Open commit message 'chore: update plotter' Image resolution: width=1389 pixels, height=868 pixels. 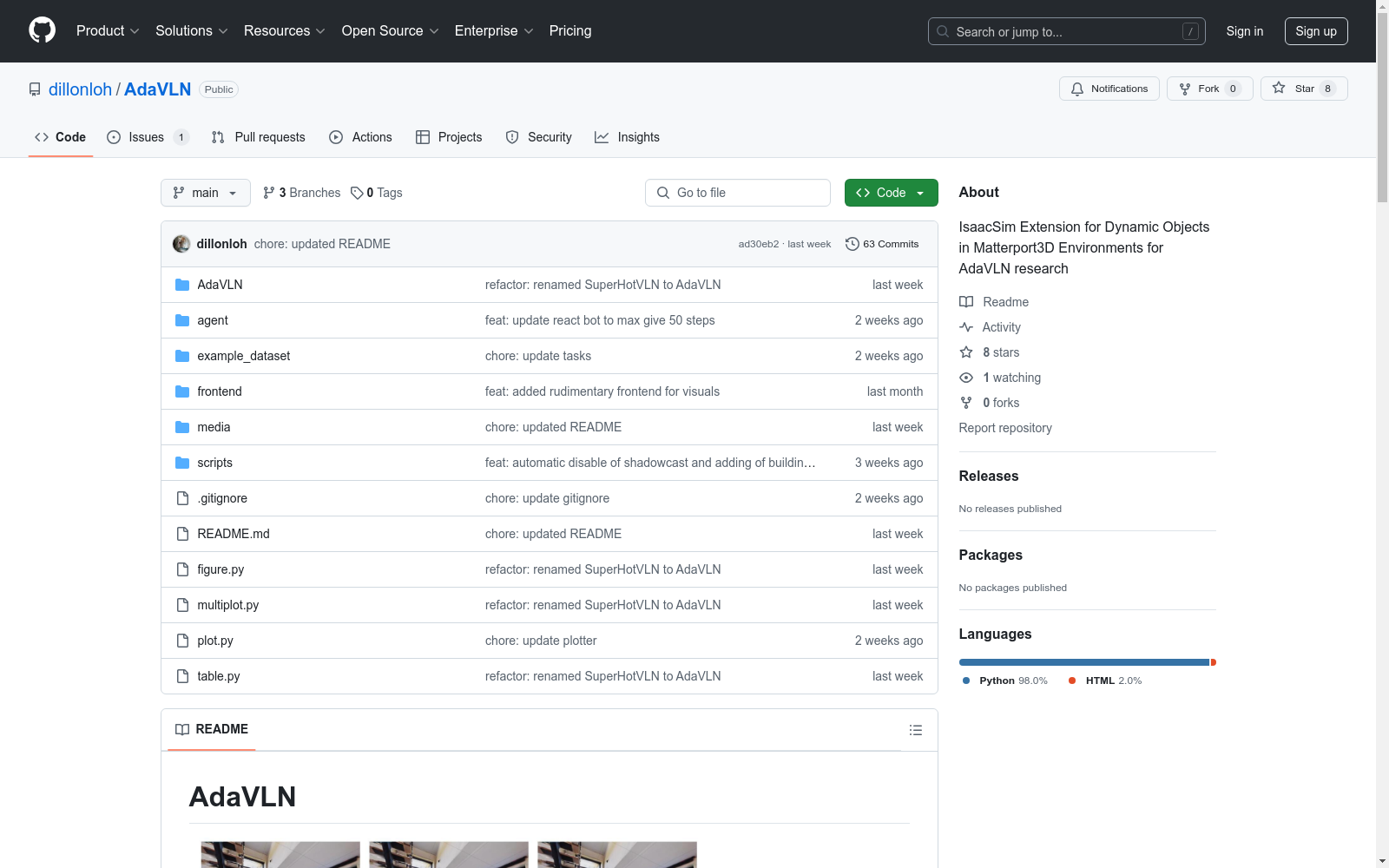[x=541, y=641]
